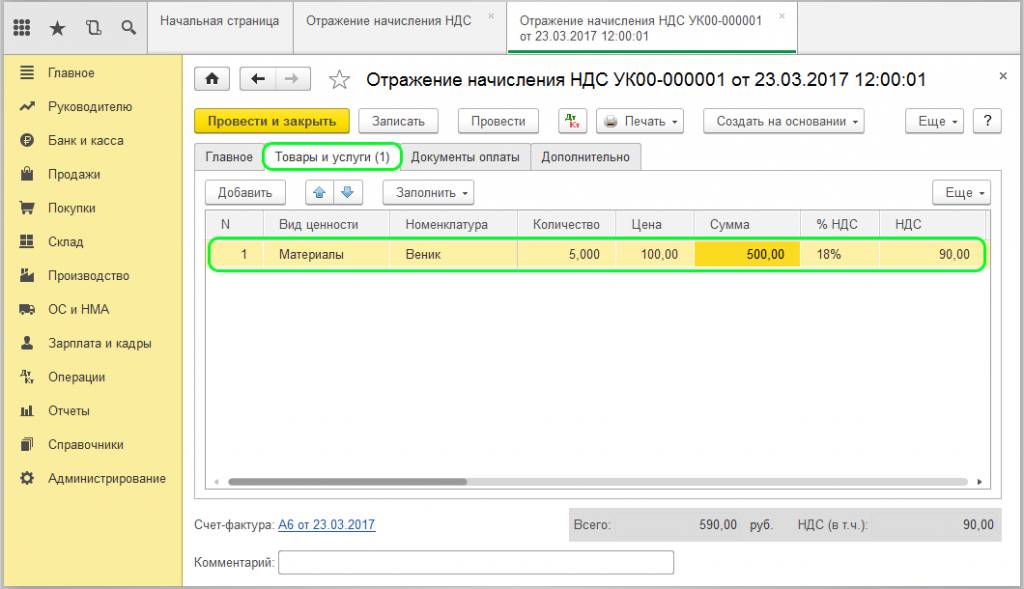The height and width of the screenshot is (589, 1024).
Task: Open invoice link А6 от 23.03.2017
Action: pos(327,524)
